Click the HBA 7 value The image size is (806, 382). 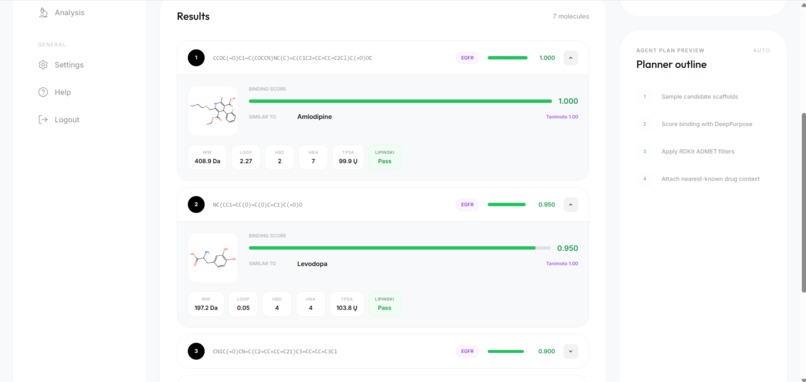pos(313,161)
